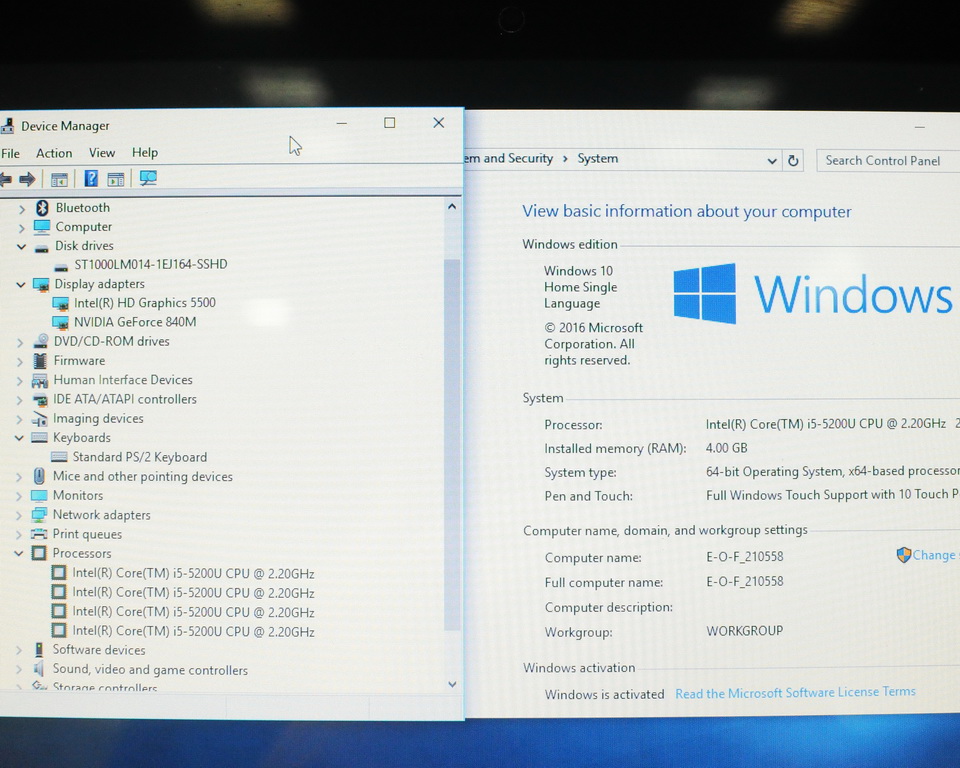Click the Keyboards category icon
960x768 pixels.
tap(39, 438)
